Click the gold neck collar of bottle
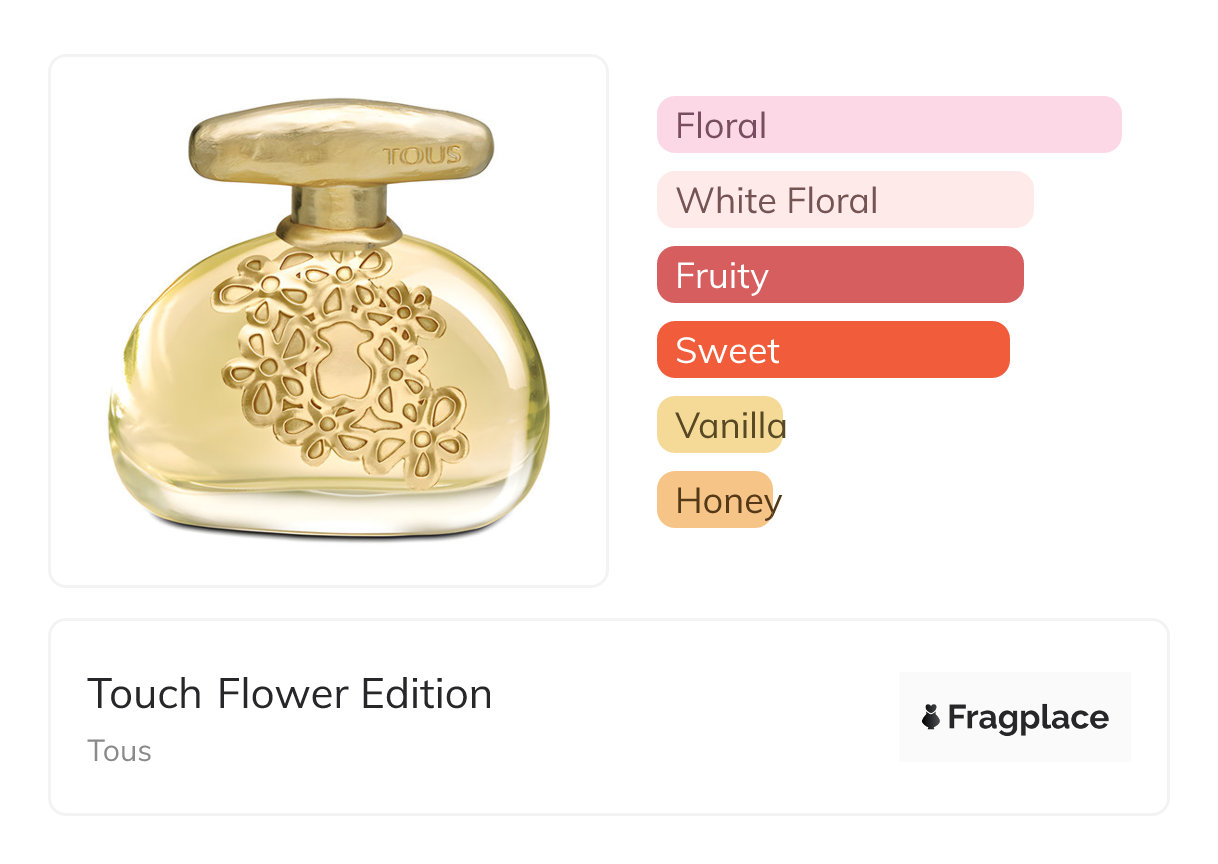1218x864 pixels. 339,215
